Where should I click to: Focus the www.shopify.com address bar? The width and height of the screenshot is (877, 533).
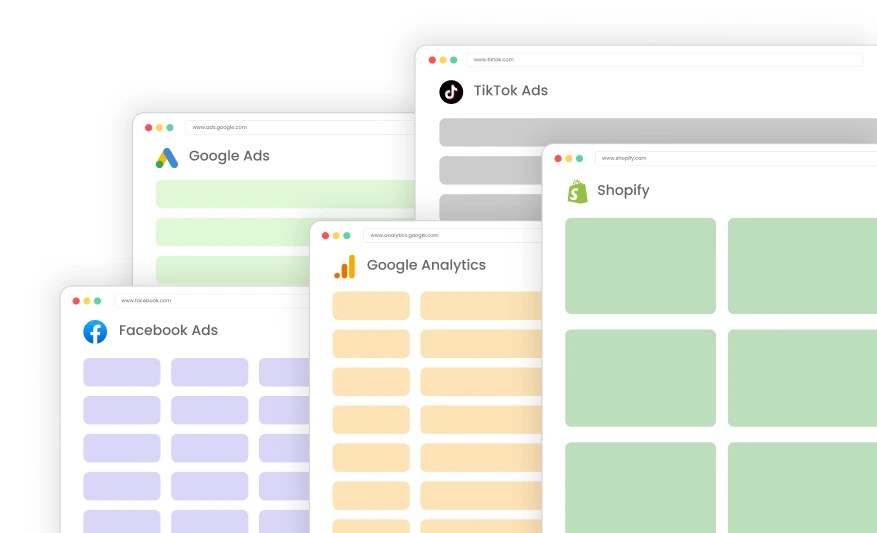tap(736, 158)
